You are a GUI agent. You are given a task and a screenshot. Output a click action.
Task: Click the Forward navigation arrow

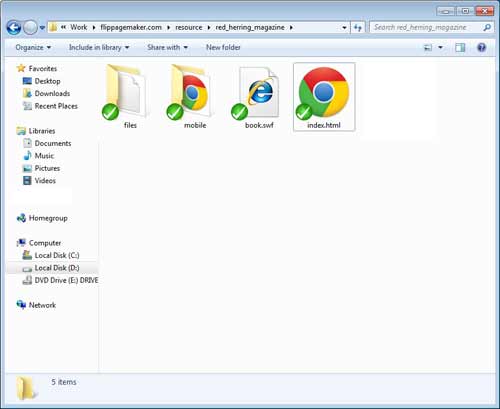pos(30,28)
